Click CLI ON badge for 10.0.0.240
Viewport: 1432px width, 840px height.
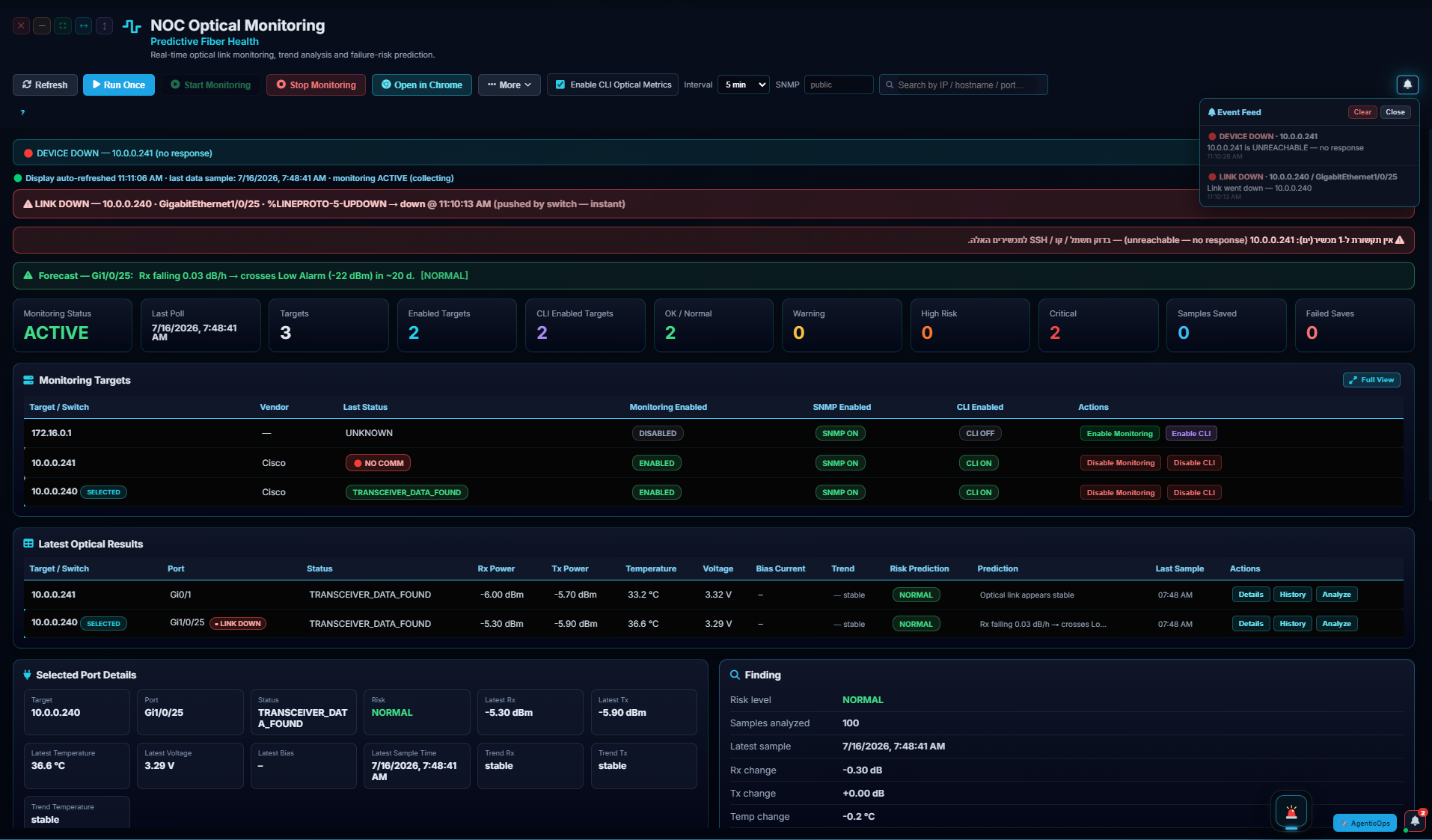coord(979,492)
